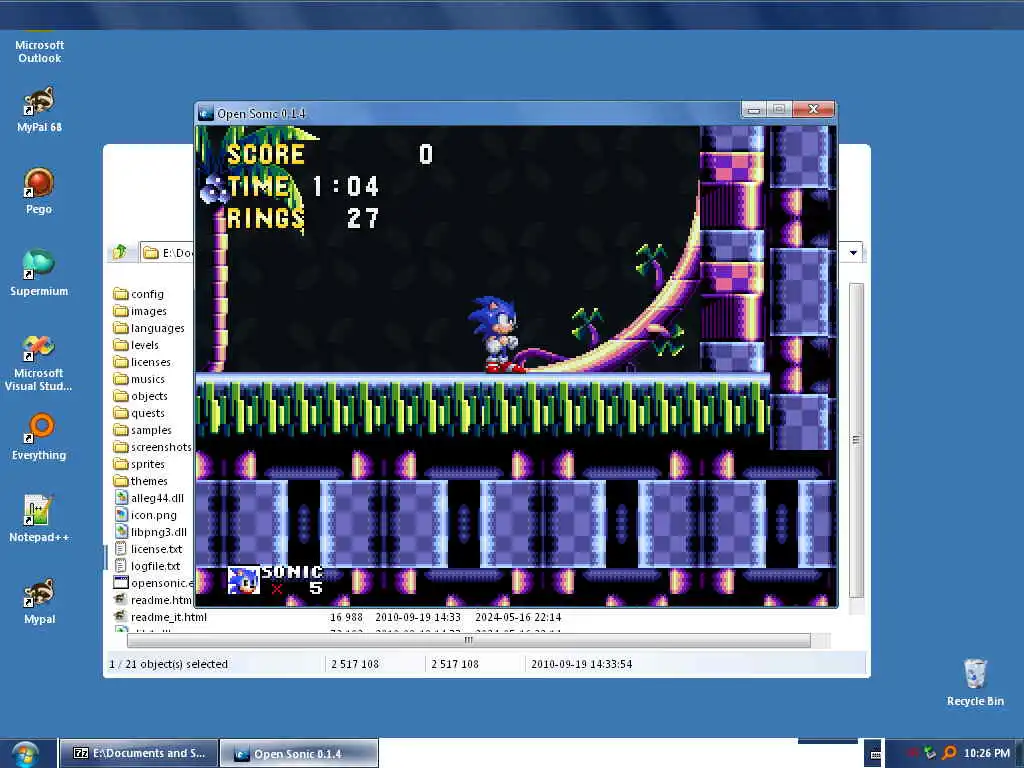Image resolution: width=1024 pixels, height=768 pixels.
Task: Click the 7-Zip up-folder arrow icon
Action: pyautogui.click(x=120, y=252)
